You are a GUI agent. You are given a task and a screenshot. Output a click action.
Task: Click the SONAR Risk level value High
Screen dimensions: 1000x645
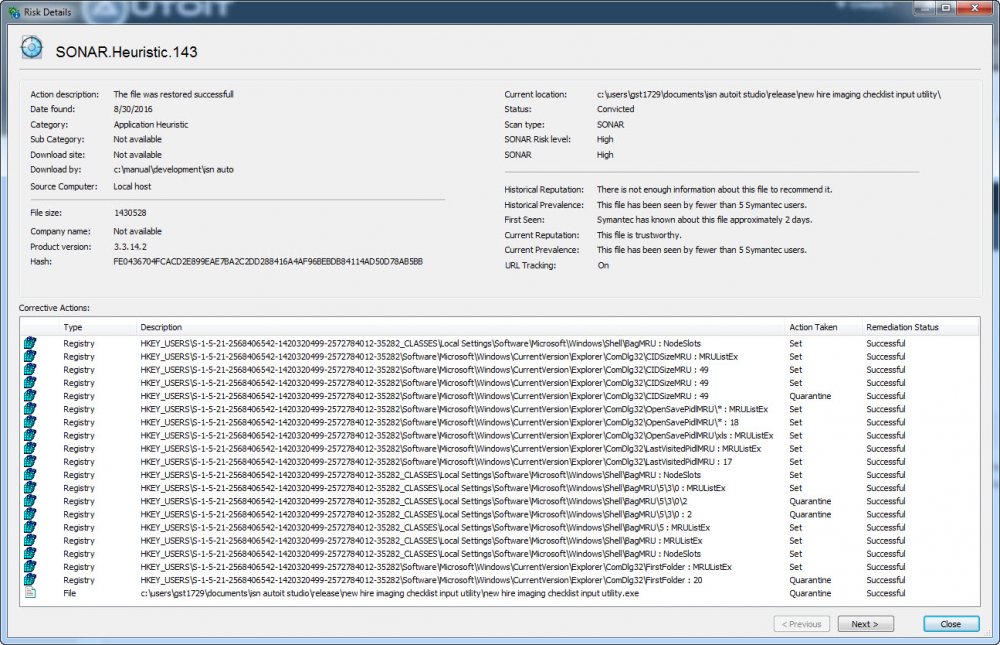pyautogui.click(x=605, y=139)
